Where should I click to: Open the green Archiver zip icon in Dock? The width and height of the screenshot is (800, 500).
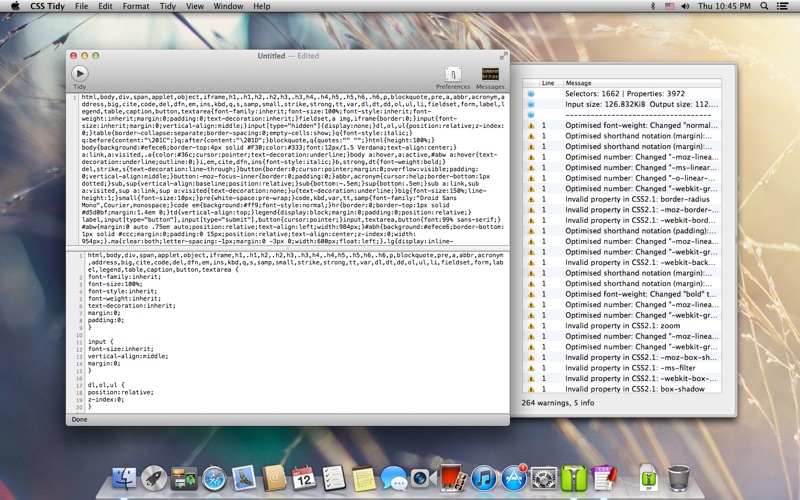tap(574, 479)
